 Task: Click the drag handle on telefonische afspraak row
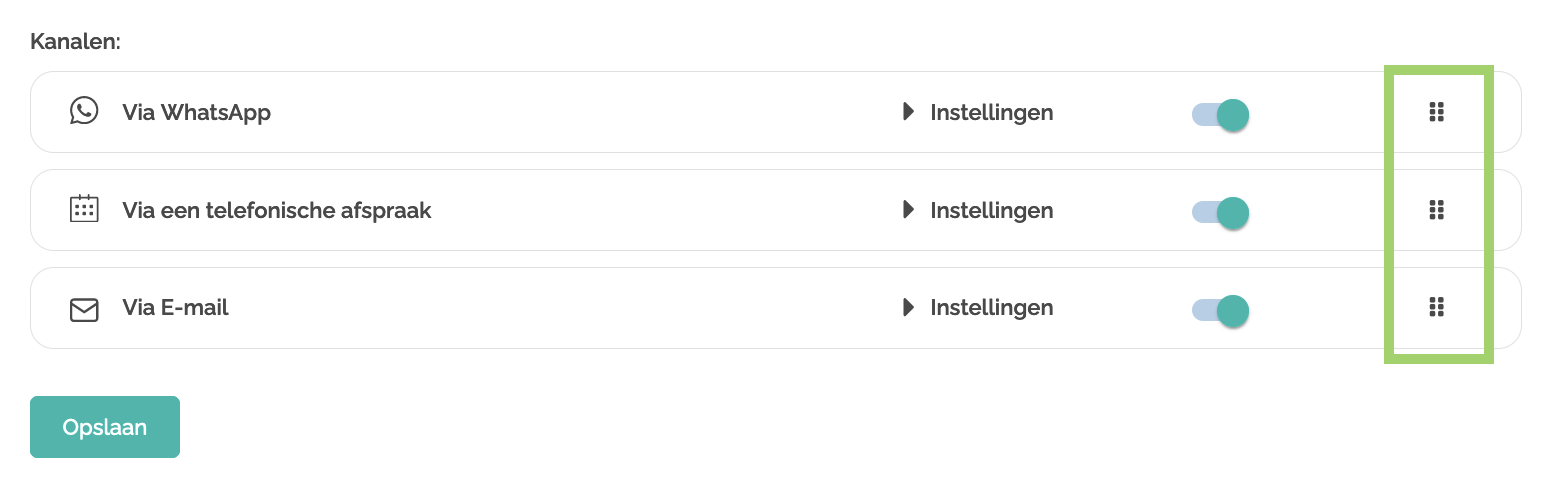click(1436, 210)
